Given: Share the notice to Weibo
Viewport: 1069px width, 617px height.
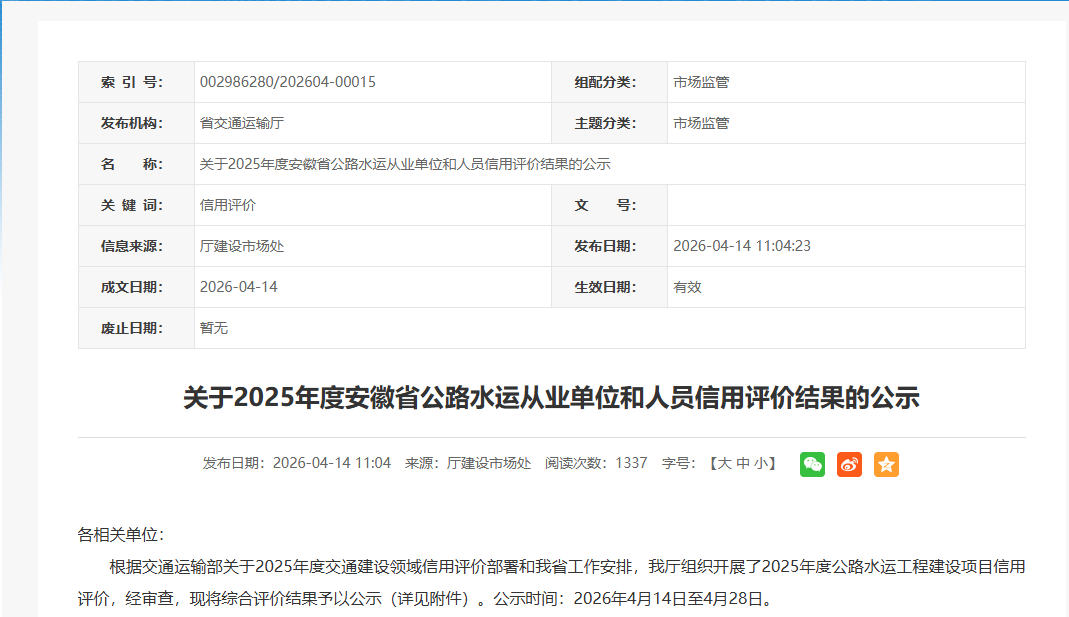Looking at the screenshot, I should pyautogui.click(x=849, y=464).
